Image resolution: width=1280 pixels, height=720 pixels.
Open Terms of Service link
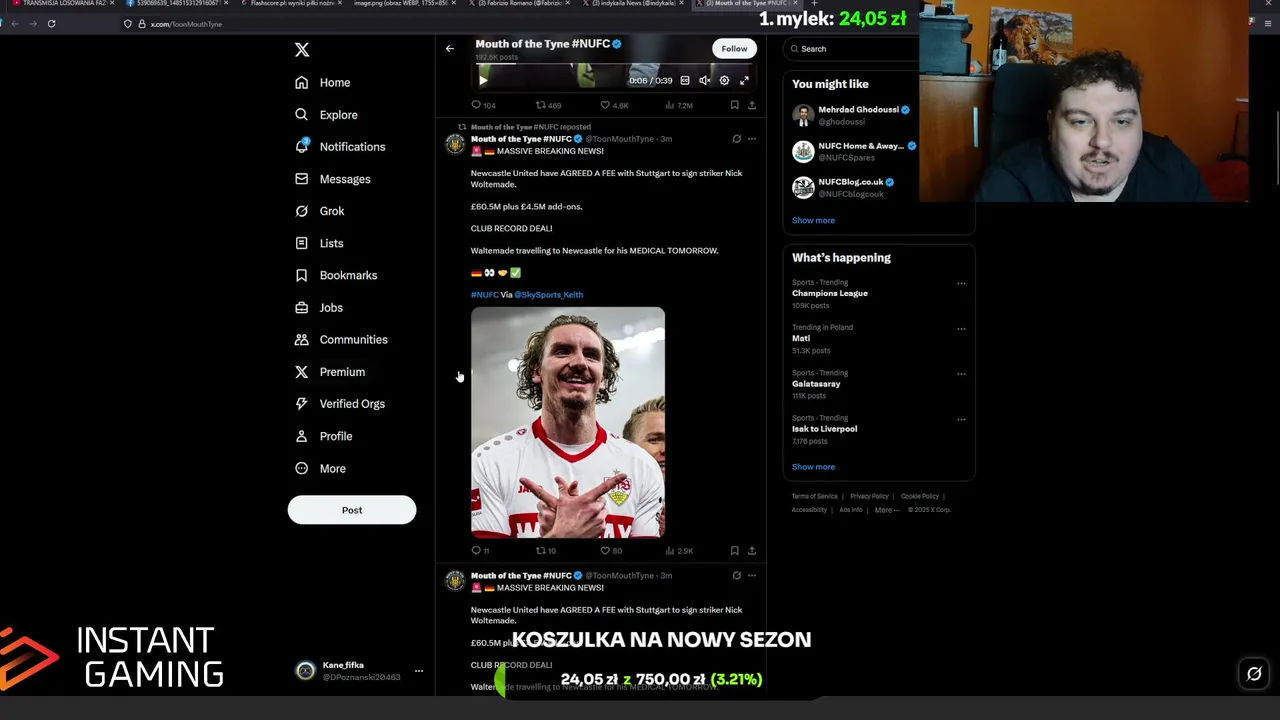815,496
